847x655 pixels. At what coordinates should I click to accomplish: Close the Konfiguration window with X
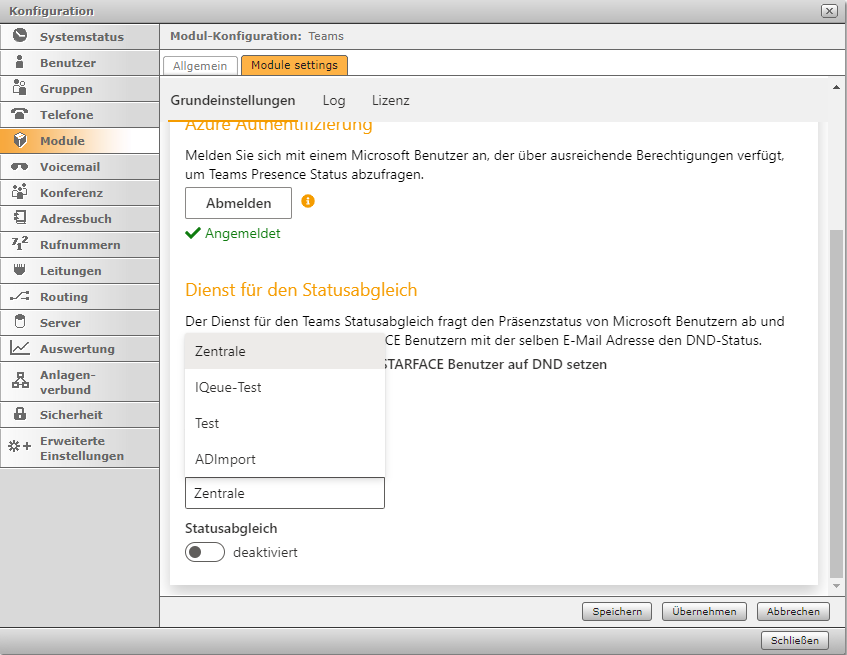pos(829,11)
